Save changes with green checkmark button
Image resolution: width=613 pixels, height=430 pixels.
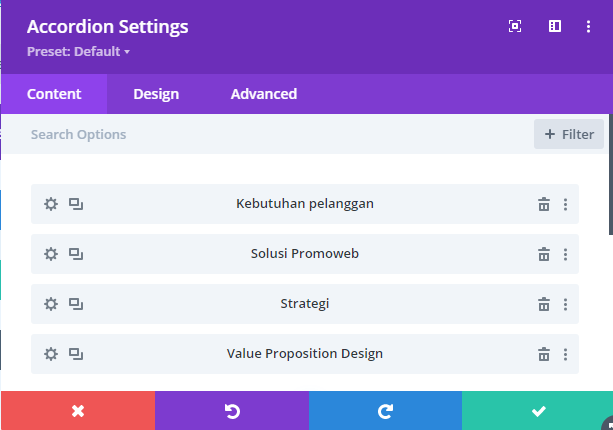coord(538,411)
